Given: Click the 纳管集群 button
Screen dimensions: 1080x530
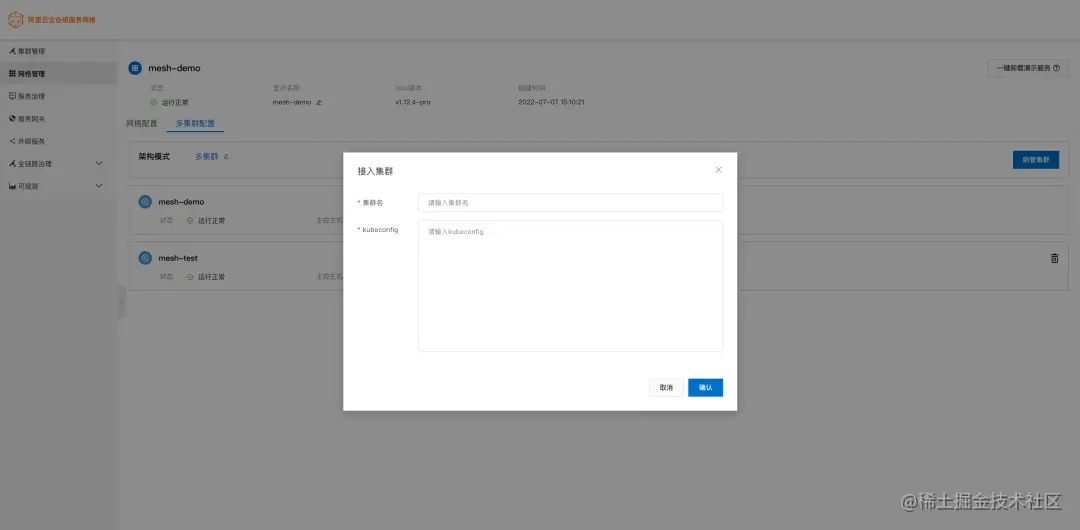Looking at the screenshot, I should tap(1036, 159).
